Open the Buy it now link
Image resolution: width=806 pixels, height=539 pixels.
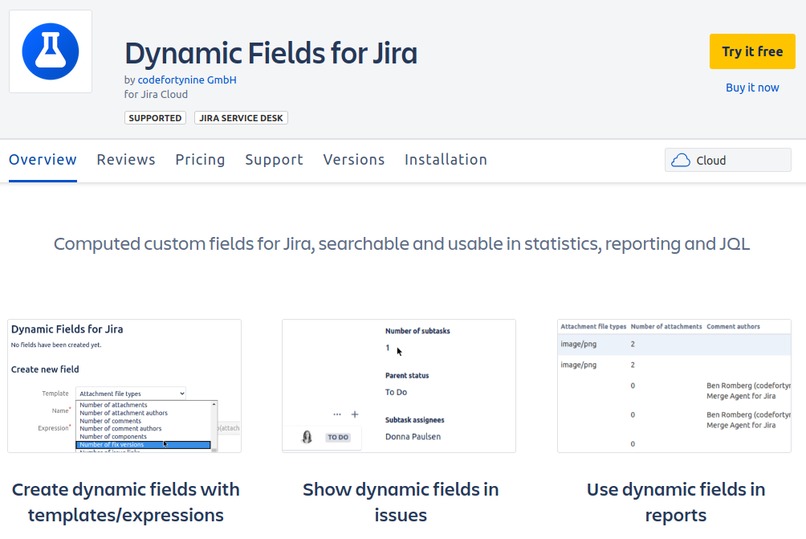pos(752,87)
